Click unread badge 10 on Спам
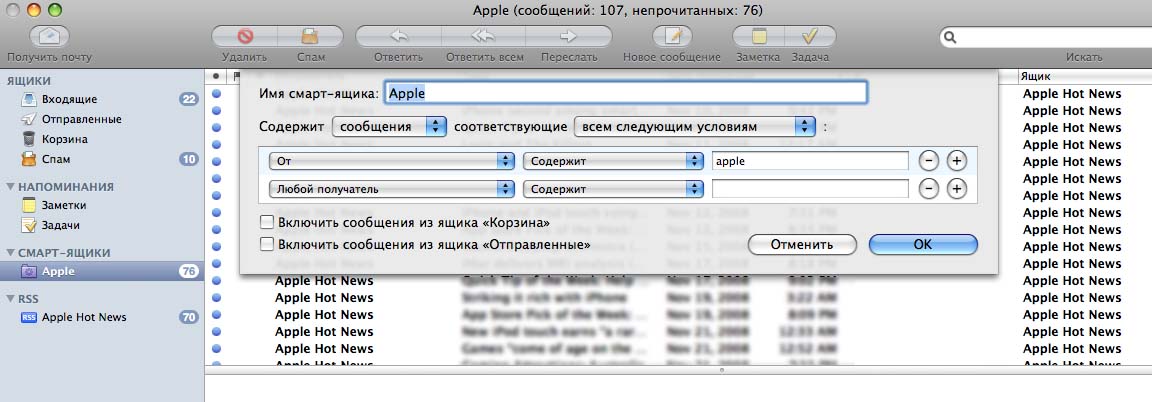The height and width of the screenshot is (402, 1152). [x=189, y=159]
